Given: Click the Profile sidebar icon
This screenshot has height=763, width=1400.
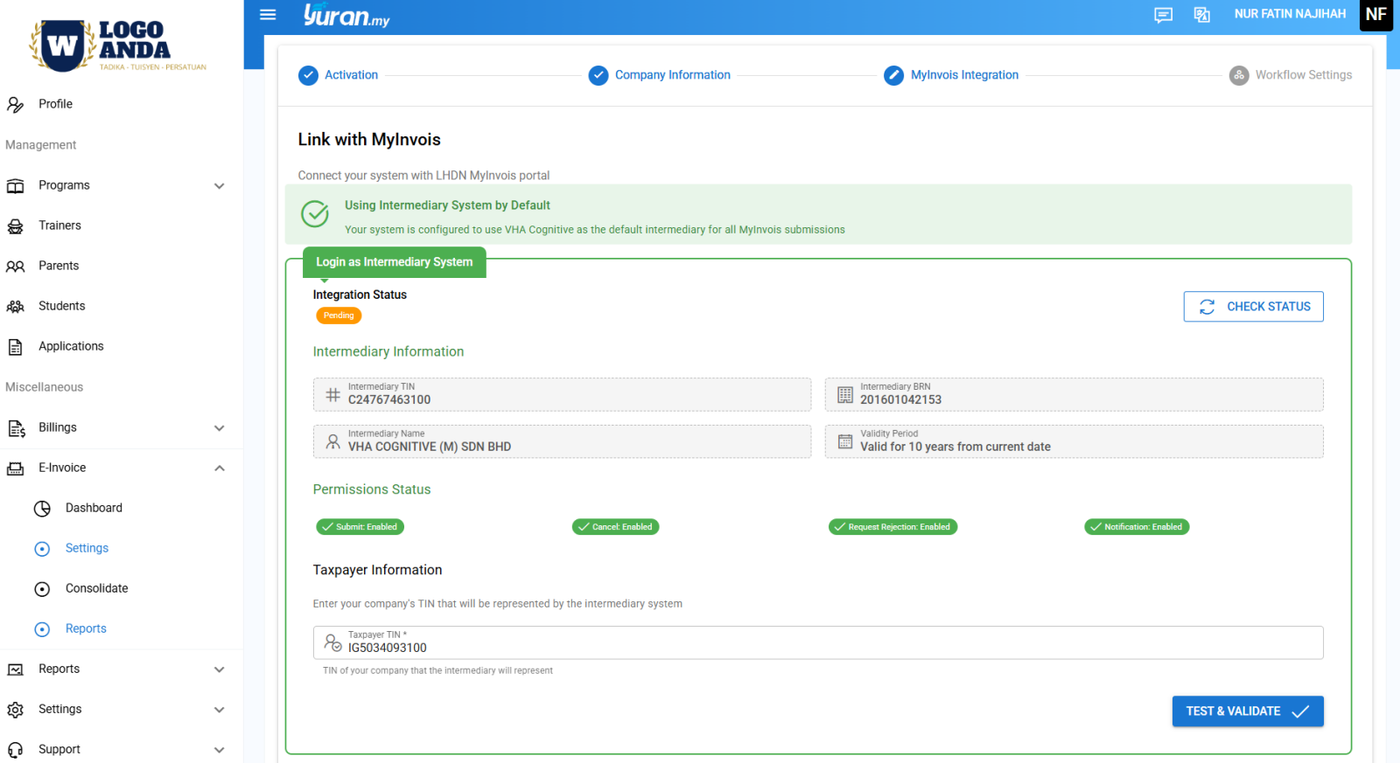Looking at the screenshot, I should click(16, 104).
